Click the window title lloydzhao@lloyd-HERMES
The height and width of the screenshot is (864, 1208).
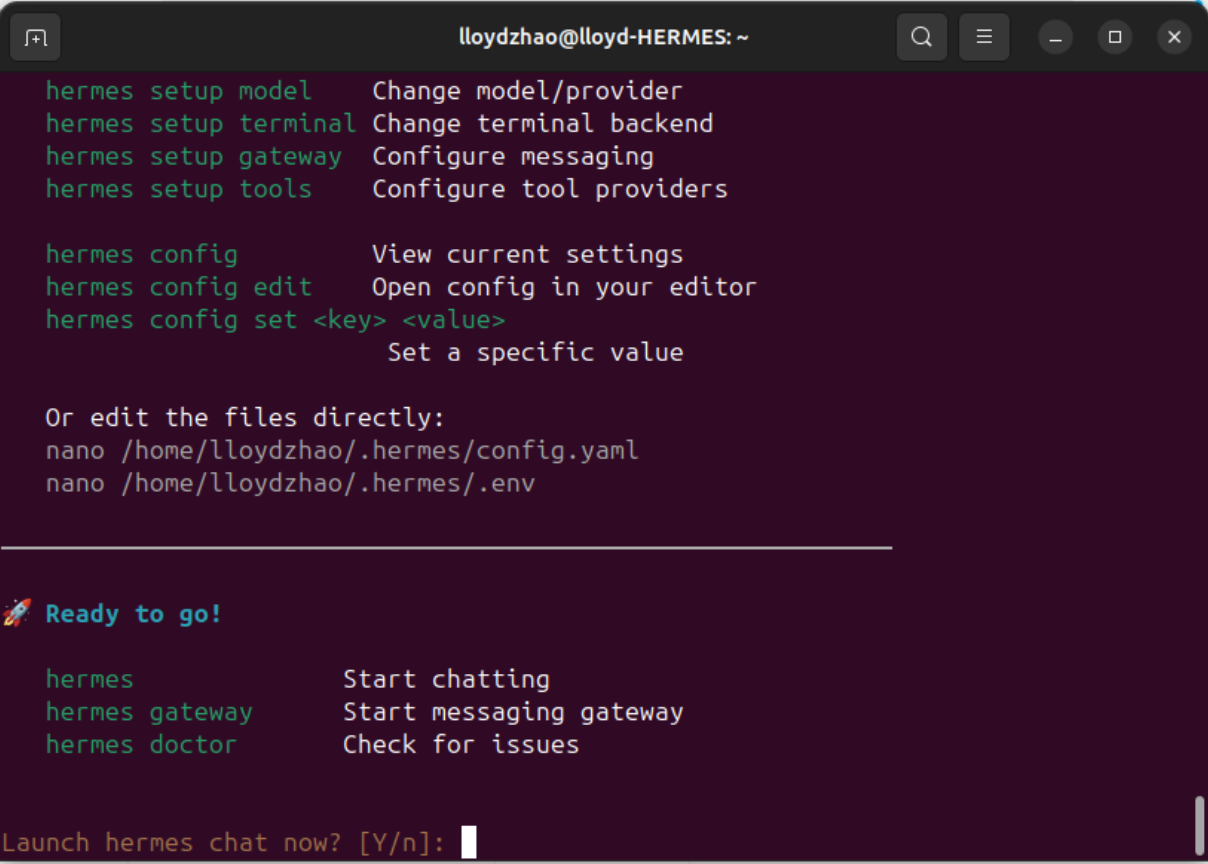pyautogui.click(x=604, y=38)
